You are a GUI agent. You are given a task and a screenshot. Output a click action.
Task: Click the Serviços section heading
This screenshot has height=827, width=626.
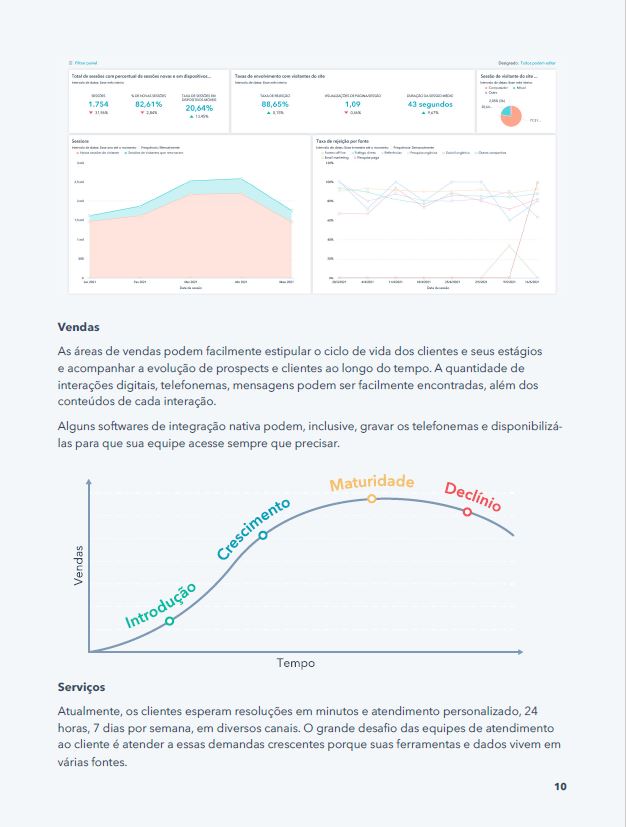pos(82,688)
